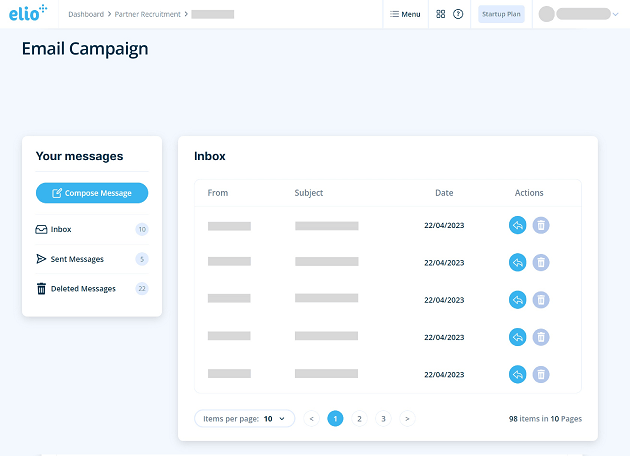
Task: View Deleted Messages folder
Action: [84, 289]
